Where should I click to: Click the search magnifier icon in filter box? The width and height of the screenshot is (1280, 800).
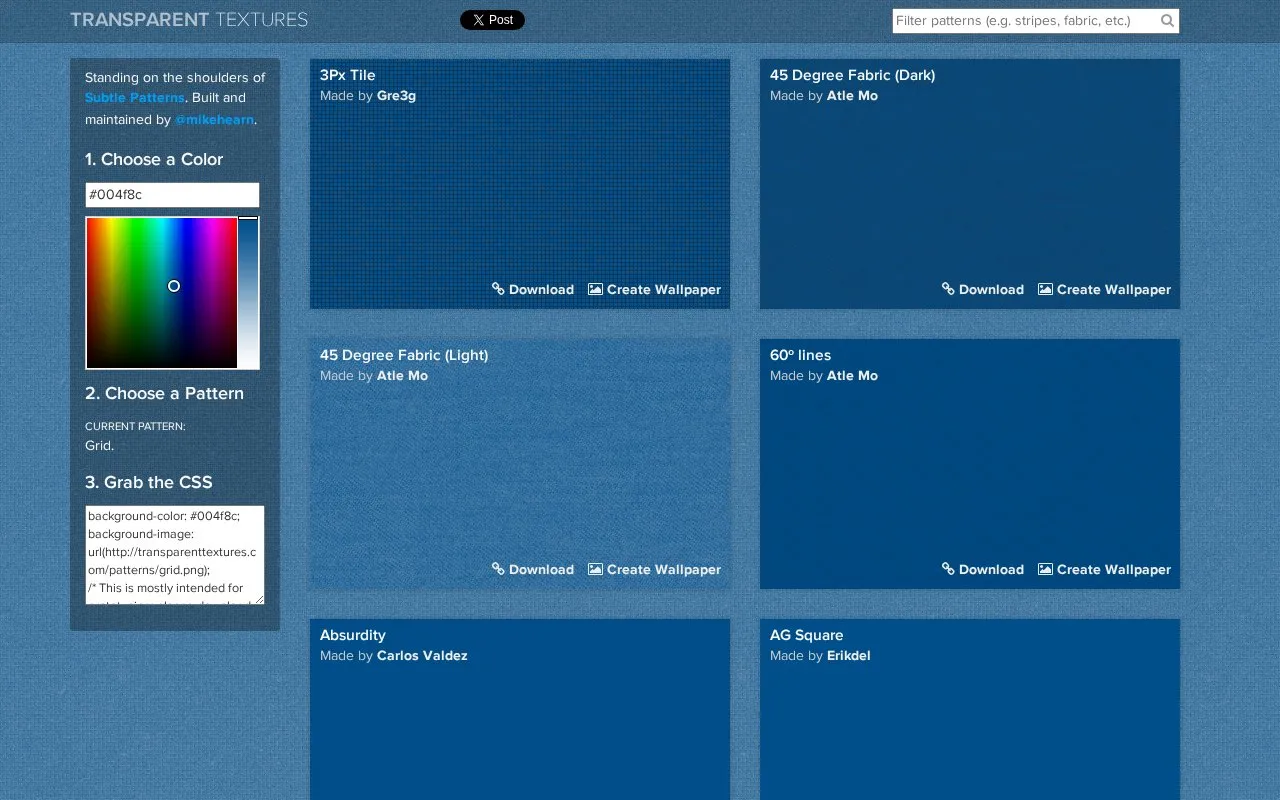pyautogui.click(x=1167, y=21)
